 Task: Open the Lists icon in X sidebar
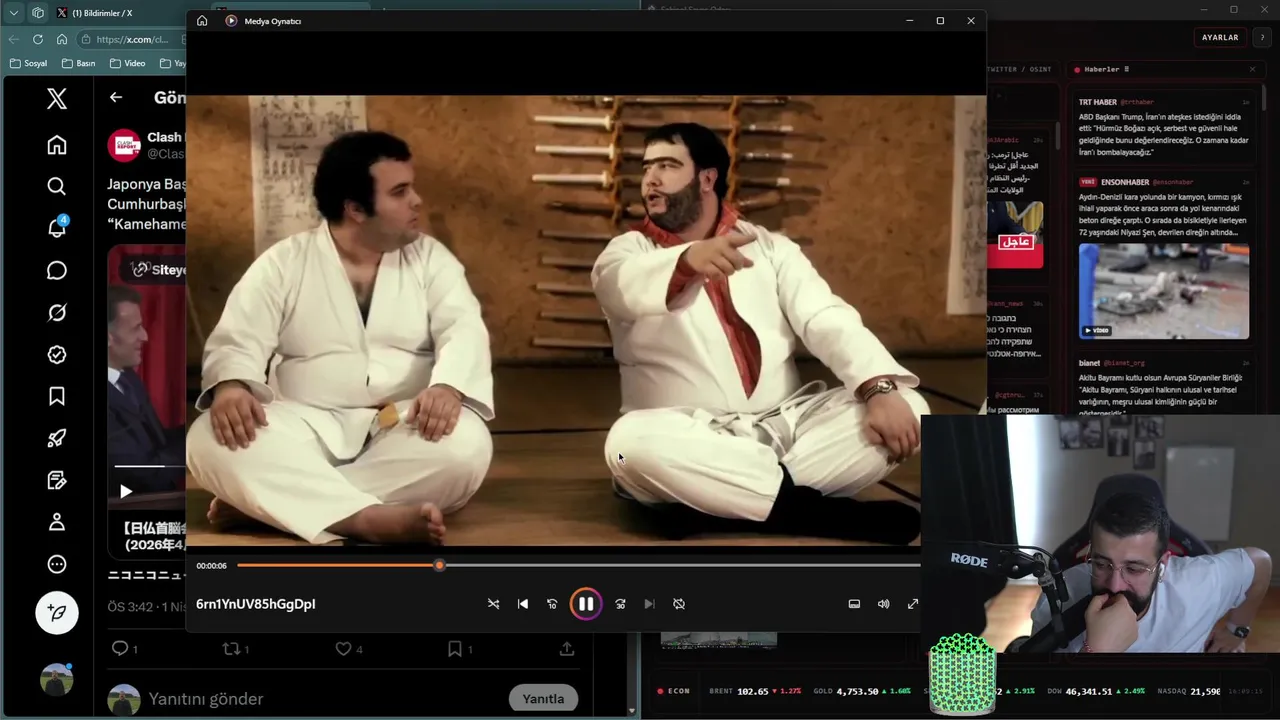57,481
